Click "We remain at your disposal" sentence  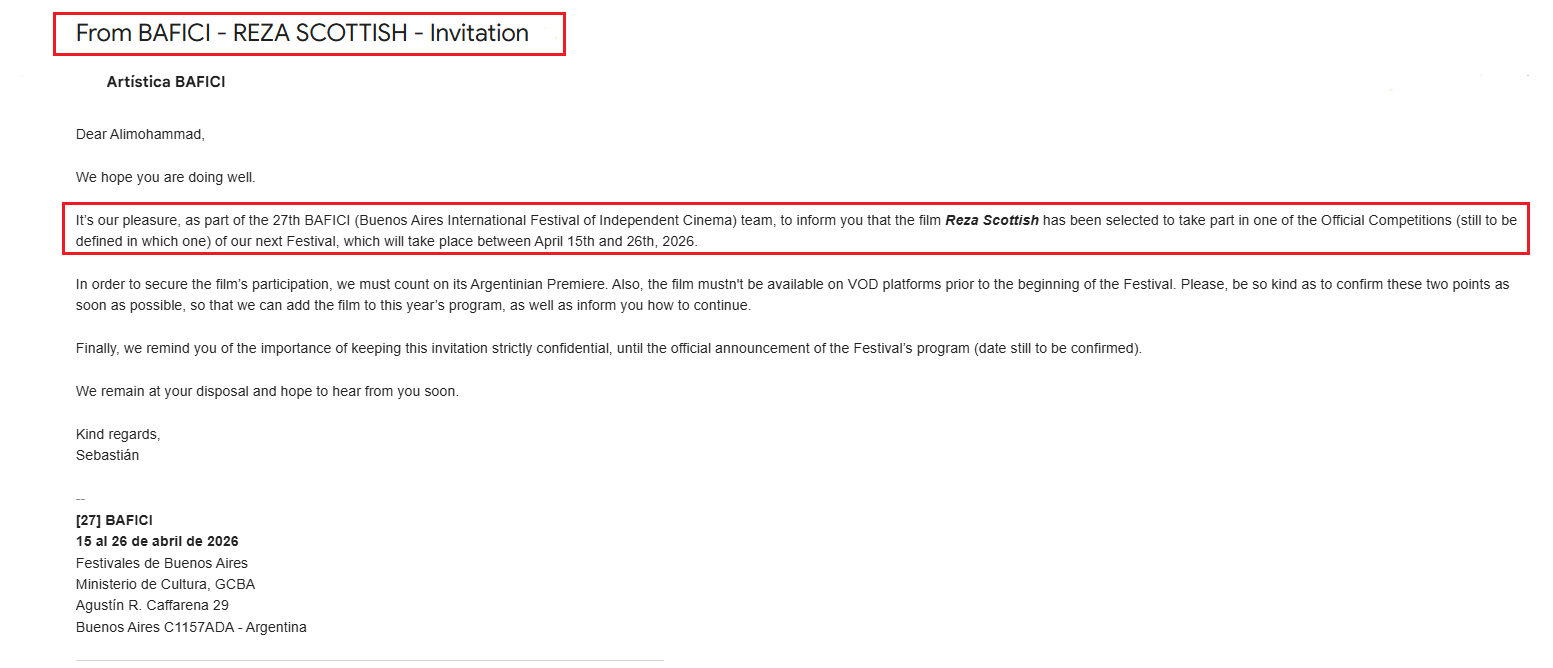(160, 391)
